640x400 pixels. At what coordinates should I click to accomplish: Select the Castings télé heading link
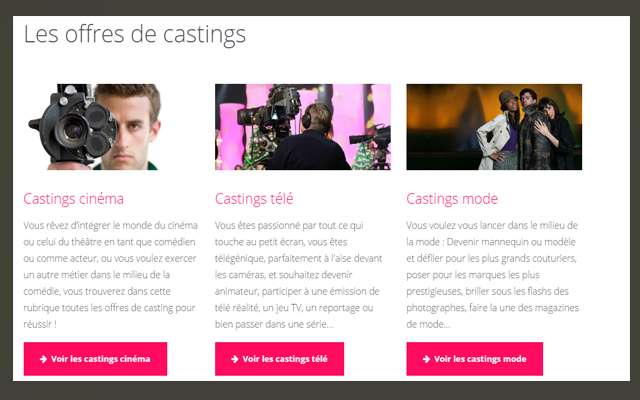click(254, 199)
